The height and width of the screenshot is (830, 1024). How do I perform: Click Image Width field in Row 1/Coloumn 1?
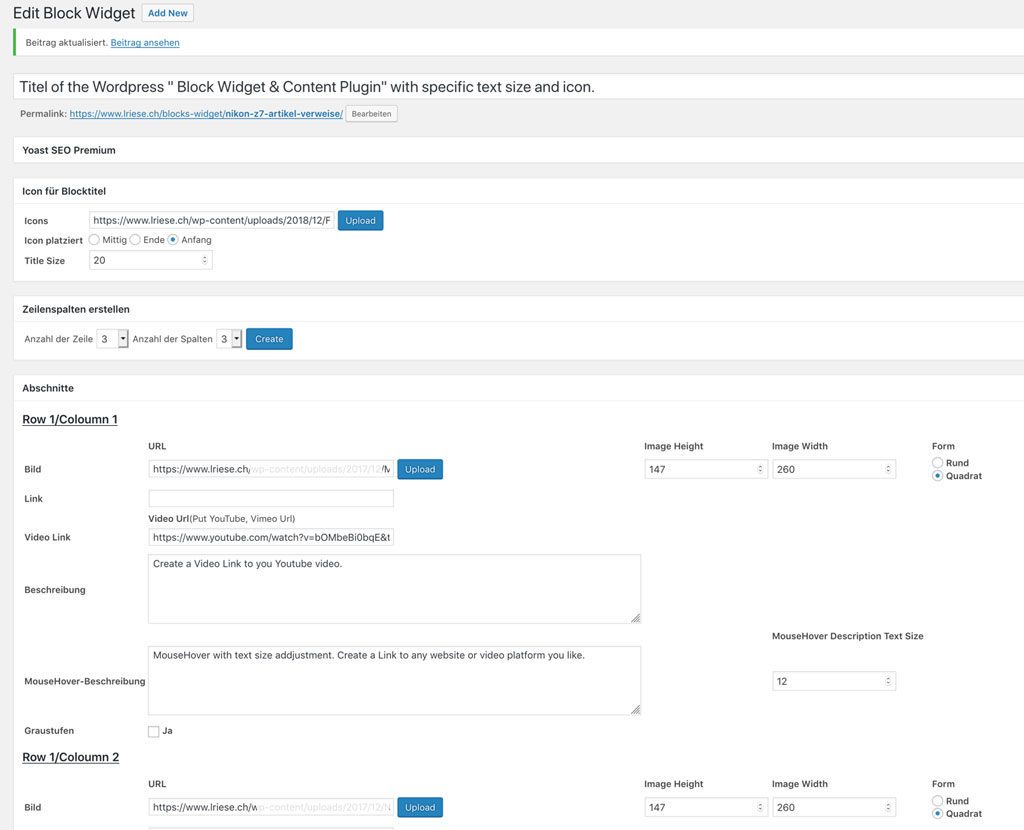pyautogui.click(x=834, y=469)
